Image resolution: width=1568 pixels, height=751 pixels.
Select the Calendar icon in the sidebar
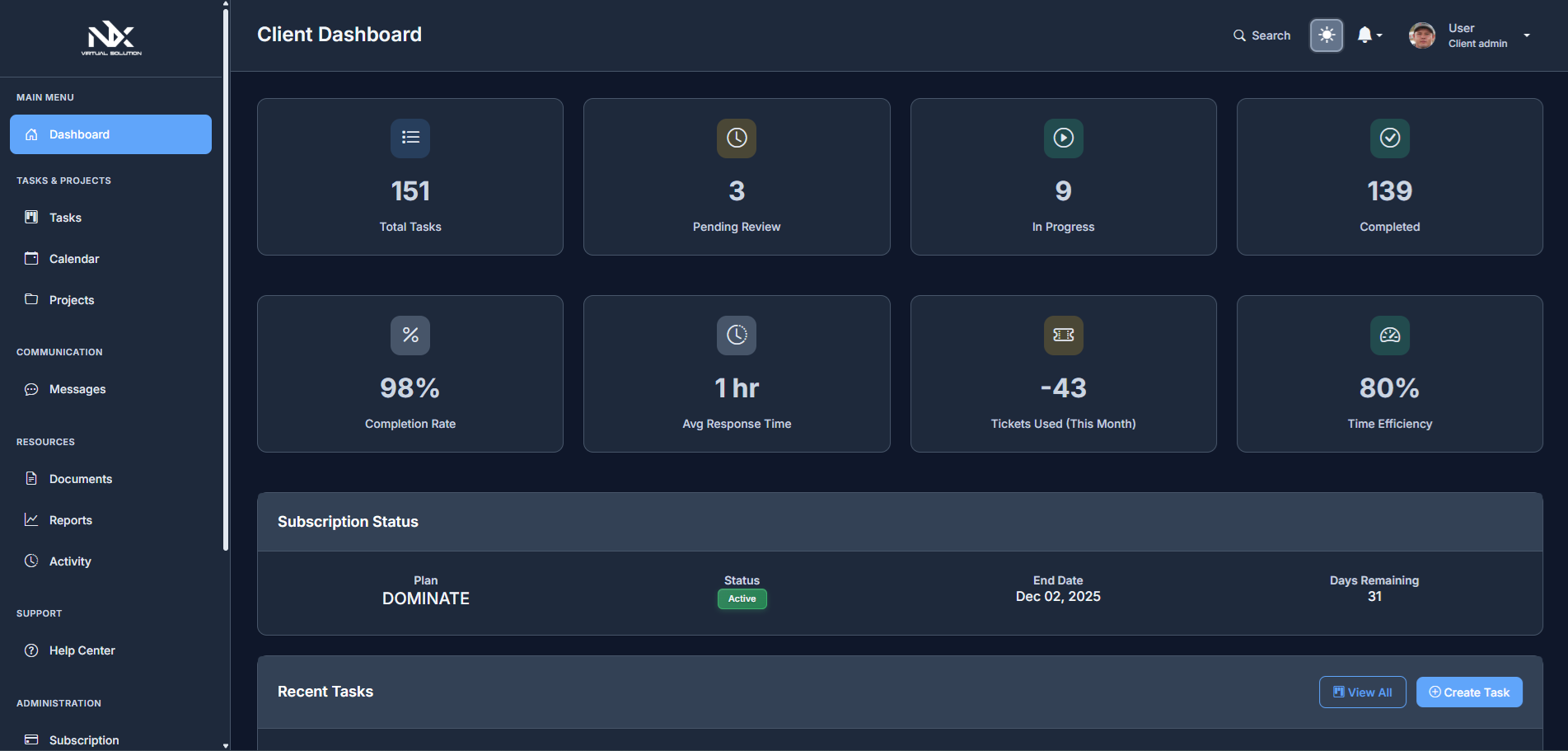31,258
